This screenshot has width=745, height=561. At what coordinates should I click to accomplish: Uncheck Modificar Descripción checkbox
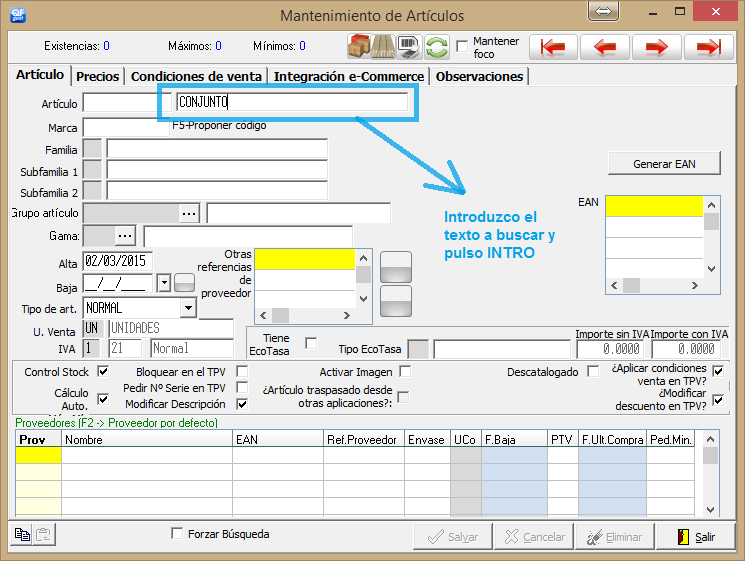[x=242, y=404]
